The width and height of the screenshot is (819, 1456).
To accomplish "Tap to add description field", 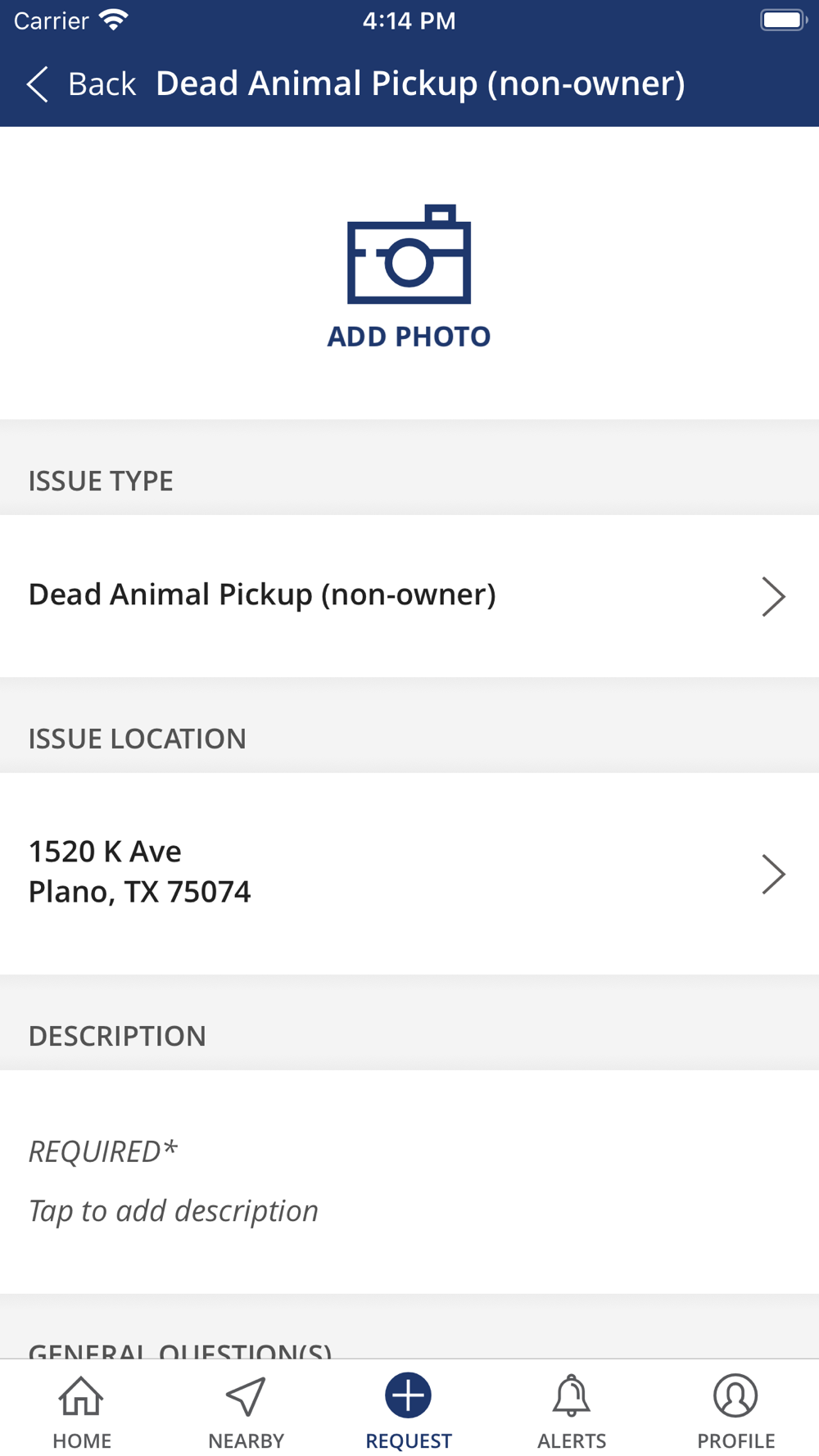I will (x=409, y=1182).
